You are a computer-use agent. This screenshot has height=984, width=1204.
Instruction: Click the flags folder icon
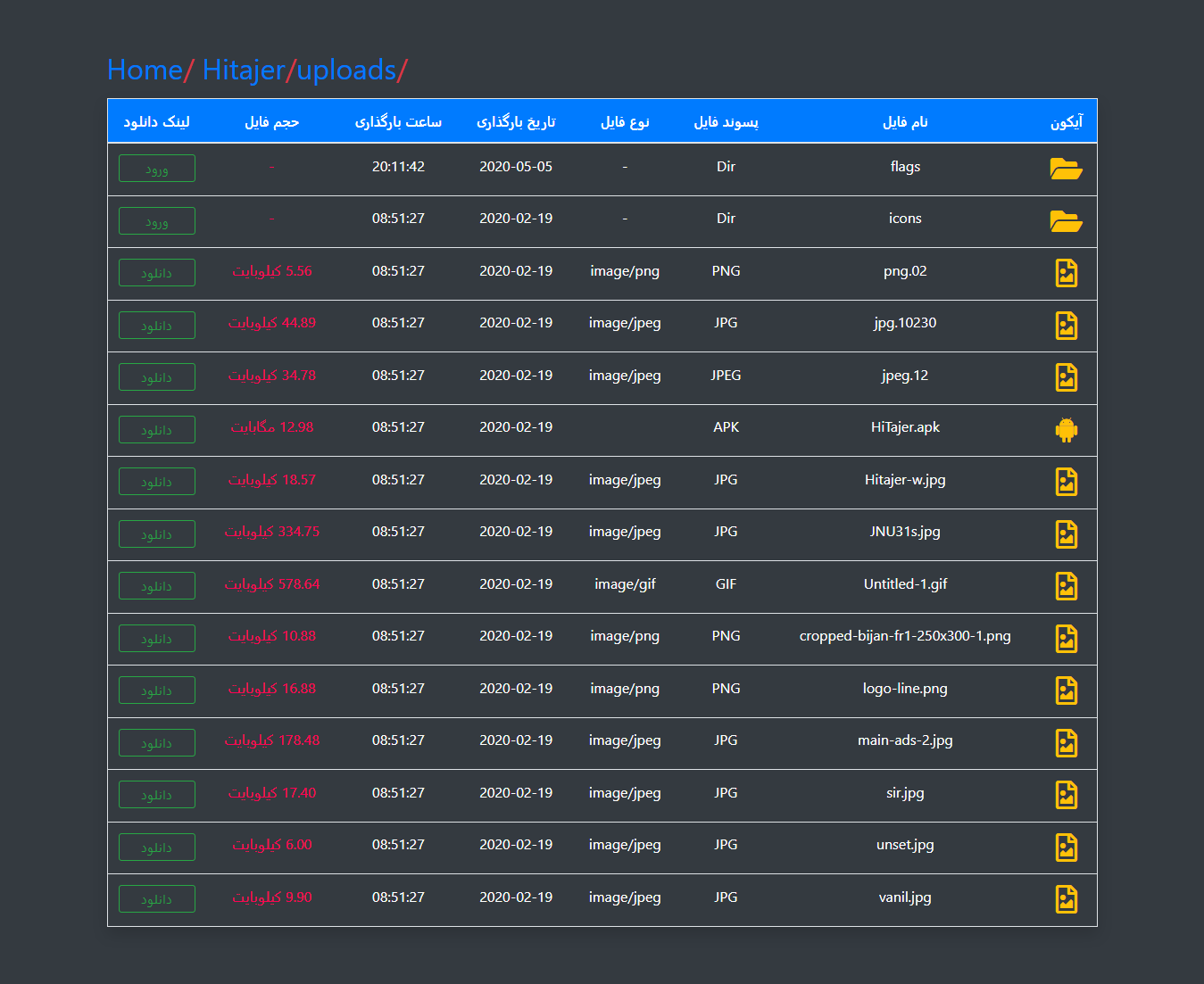1066,169
